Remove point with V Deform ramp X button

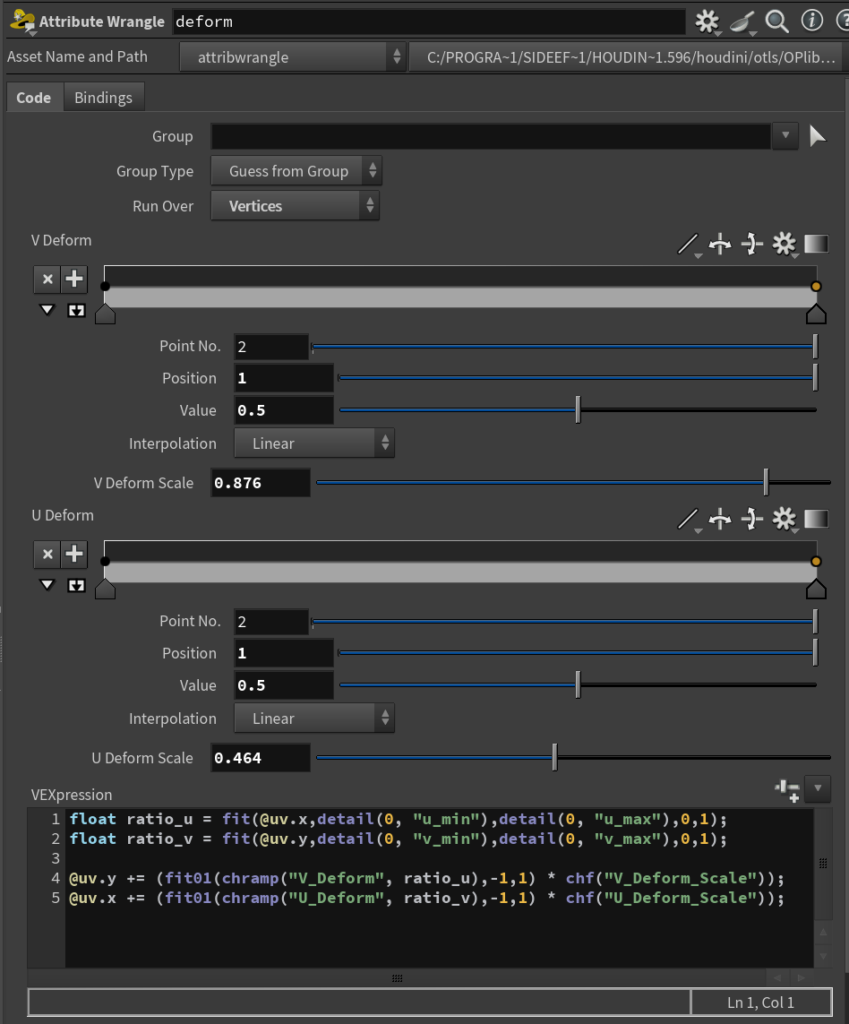[47, 279]
